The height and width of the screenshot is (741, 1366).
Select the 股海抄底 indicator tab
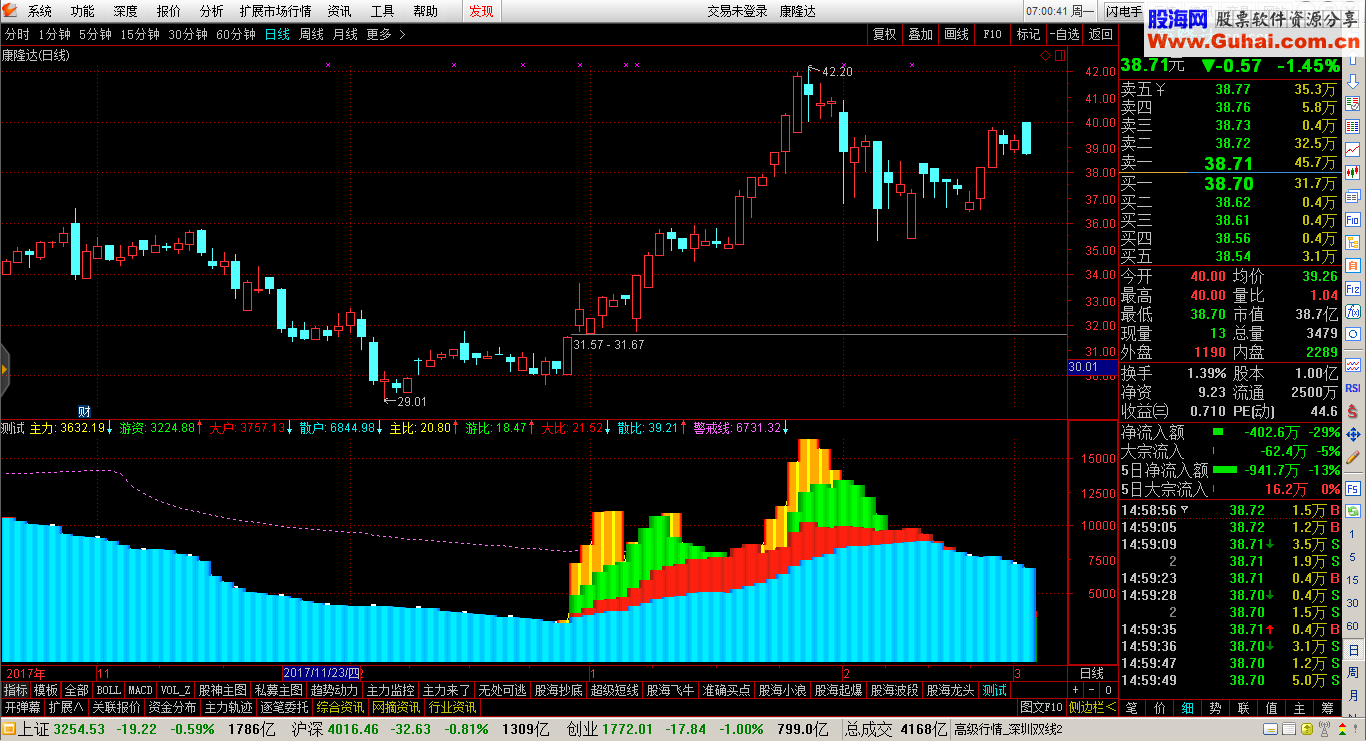click(558, 690)
